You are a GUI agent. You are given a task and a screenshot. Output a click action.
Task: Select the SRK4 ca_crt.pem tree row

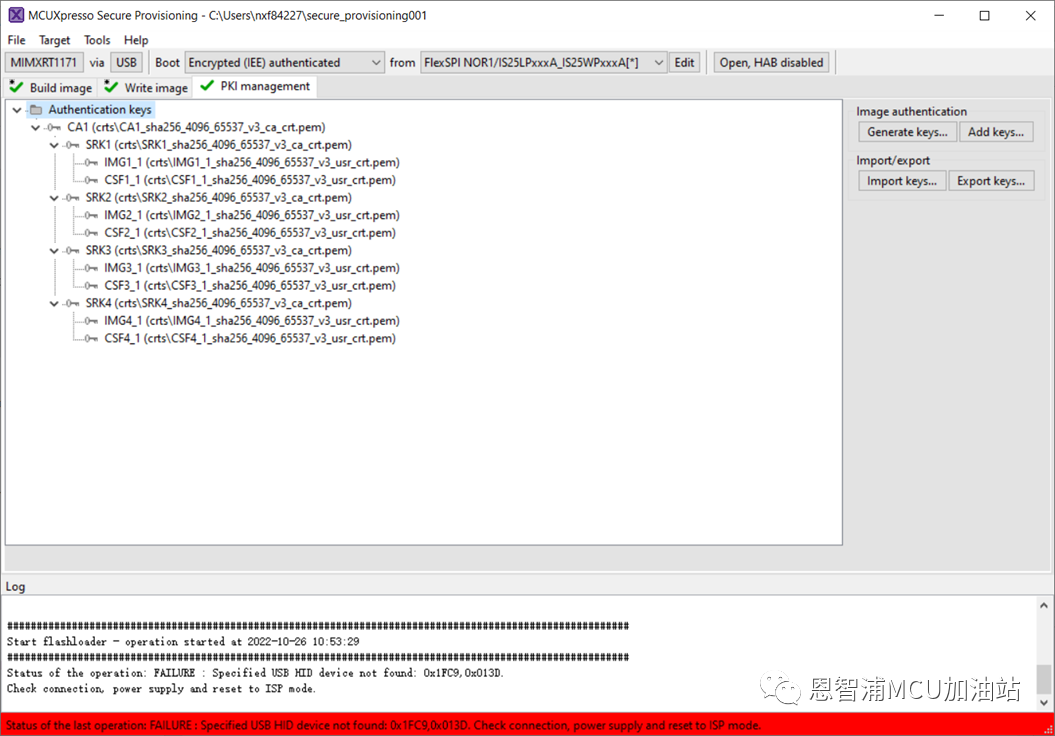[x=218, y=303]
